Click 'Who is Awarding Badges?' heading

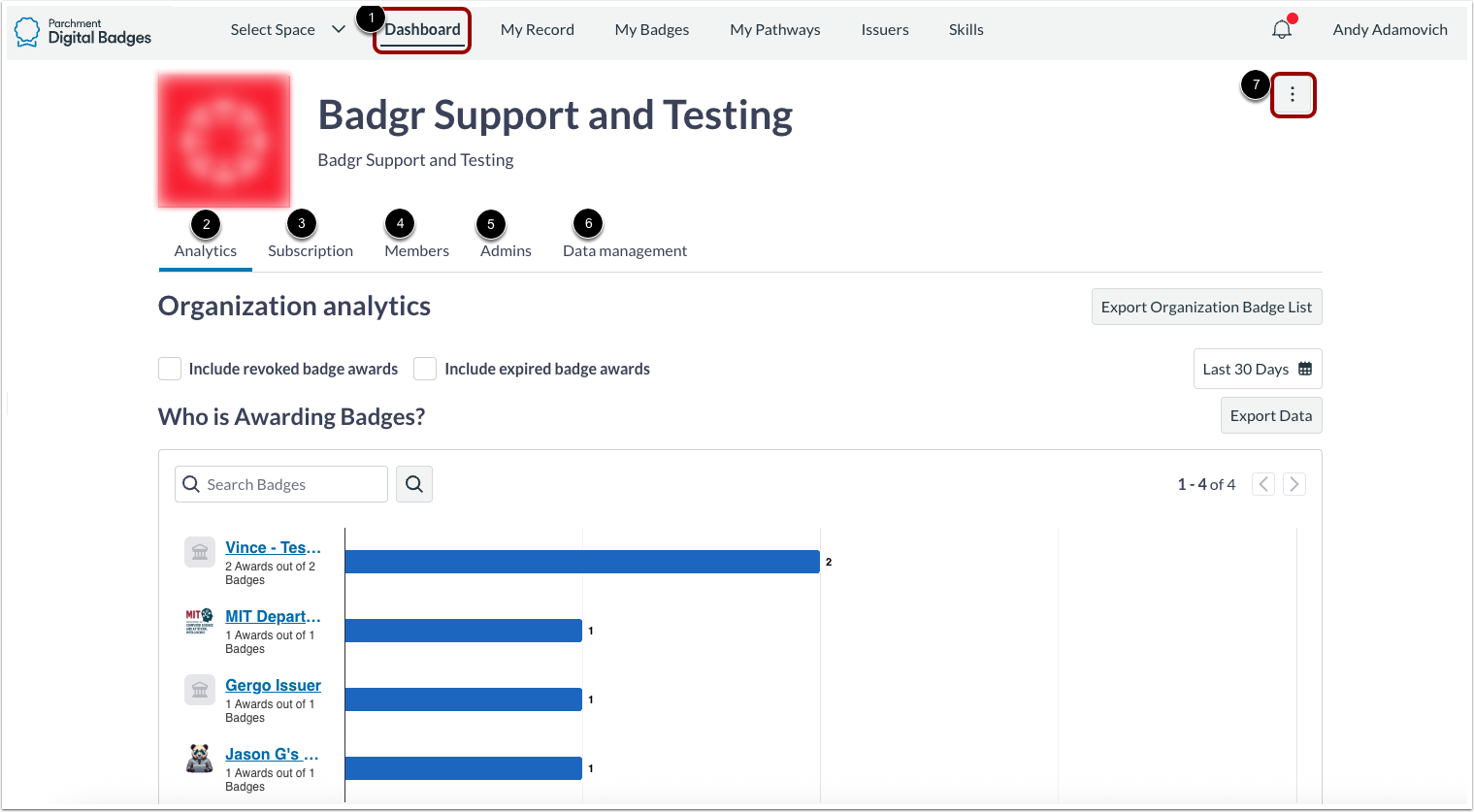[x=291, y=416]
